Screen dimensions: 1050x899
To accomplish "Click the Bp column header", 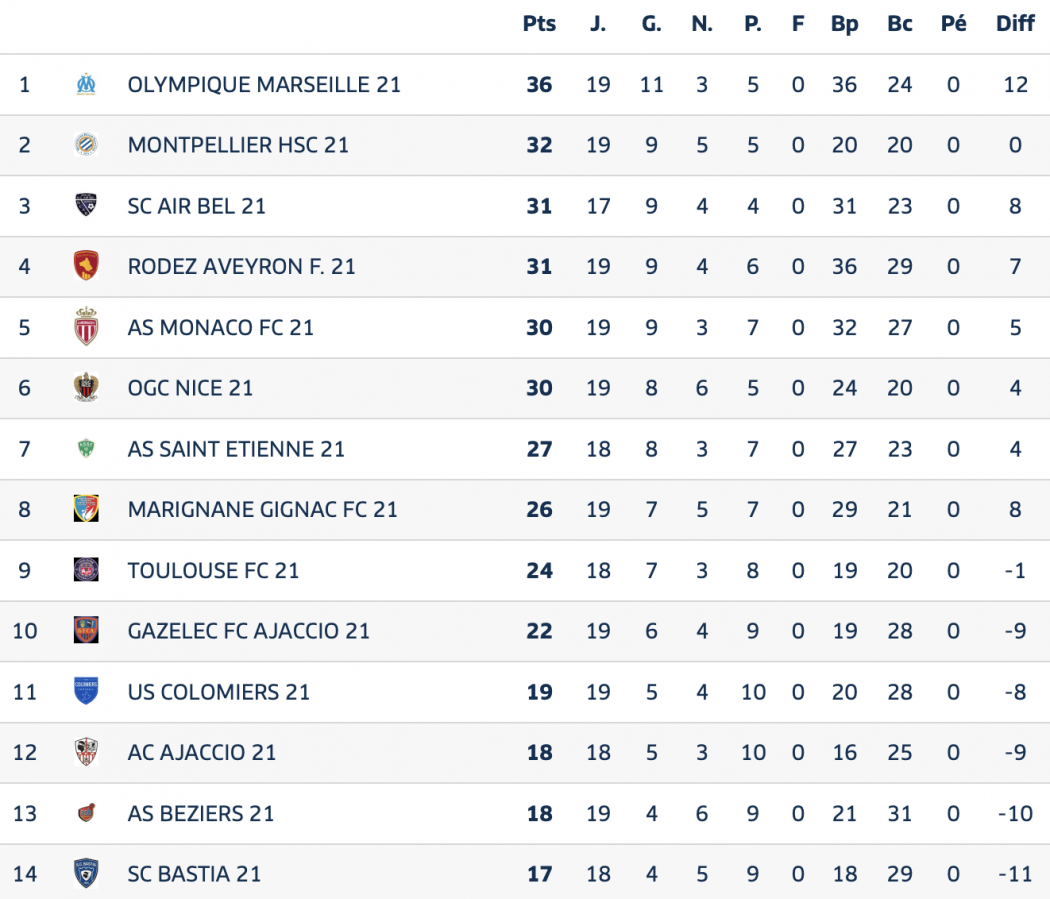I will (844, 25).
